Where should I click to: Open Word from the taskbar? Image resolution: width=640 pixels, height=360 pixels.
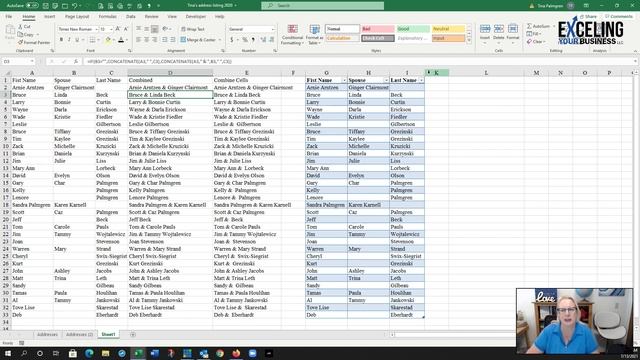click(155, 353)
